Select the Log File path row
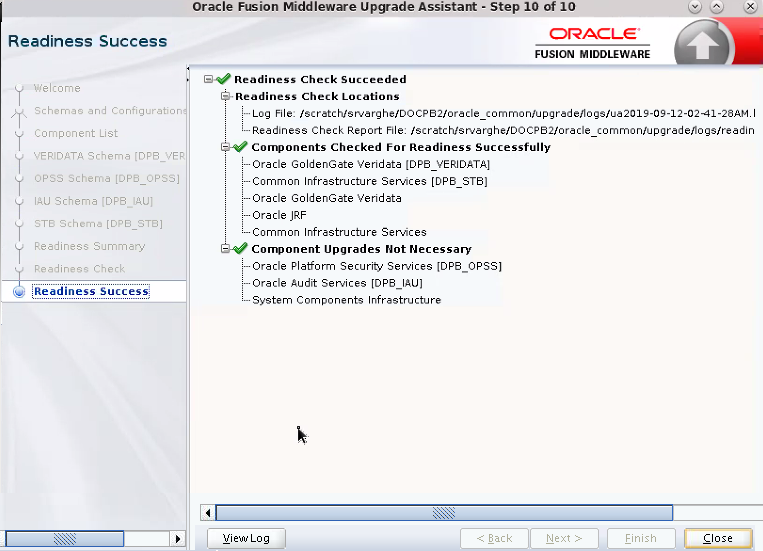This screenshot has width=763, height=551. point(504,113)
